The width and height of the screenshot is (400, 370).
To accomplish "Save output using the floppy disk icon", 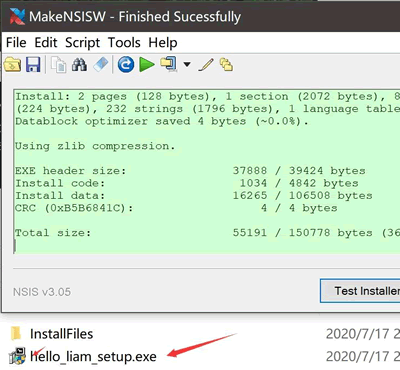I will pyautogui.click(x=33, y=64).
